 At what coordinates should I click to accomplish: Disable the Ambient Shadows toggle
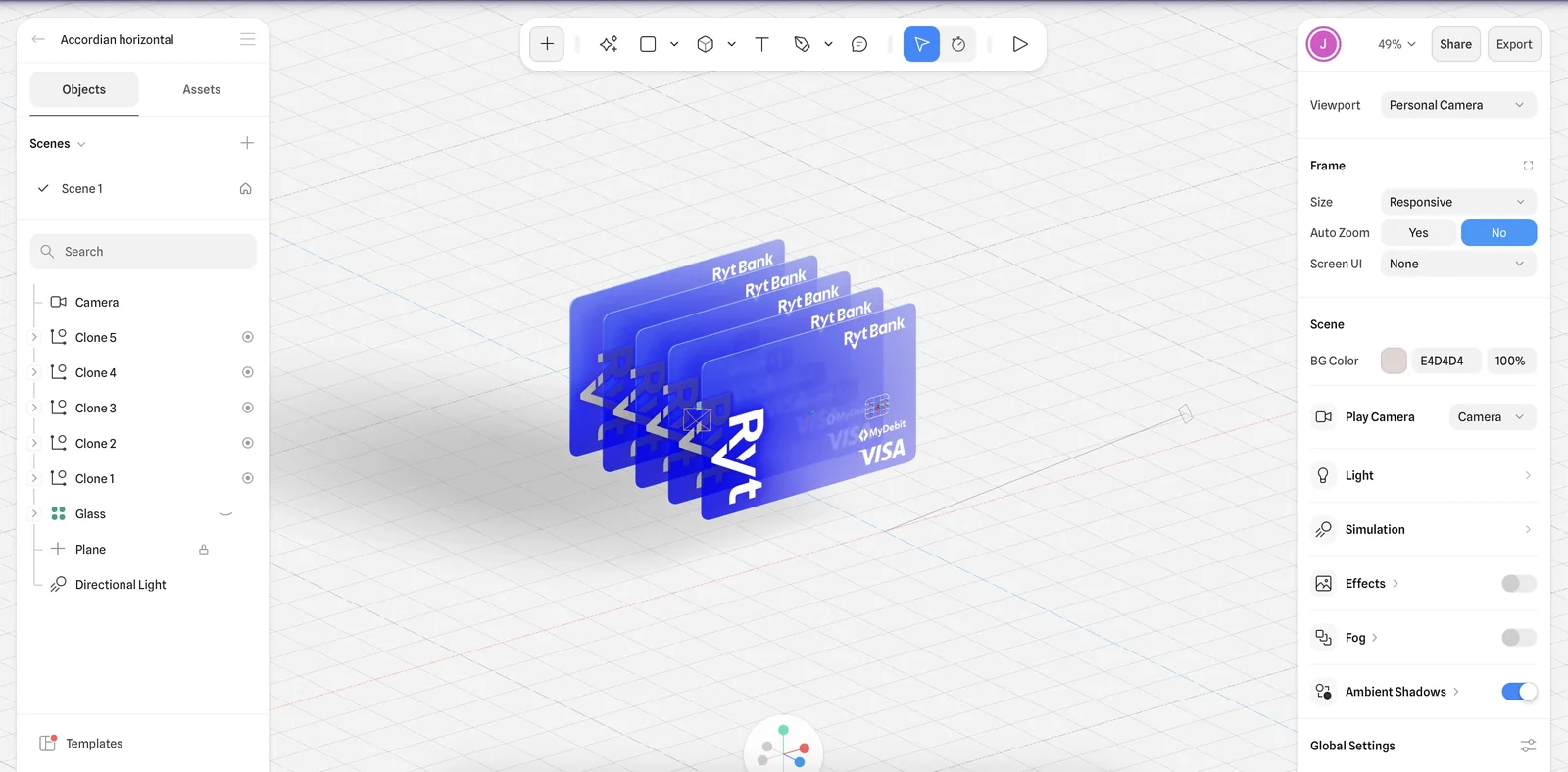click(1518, 692)
